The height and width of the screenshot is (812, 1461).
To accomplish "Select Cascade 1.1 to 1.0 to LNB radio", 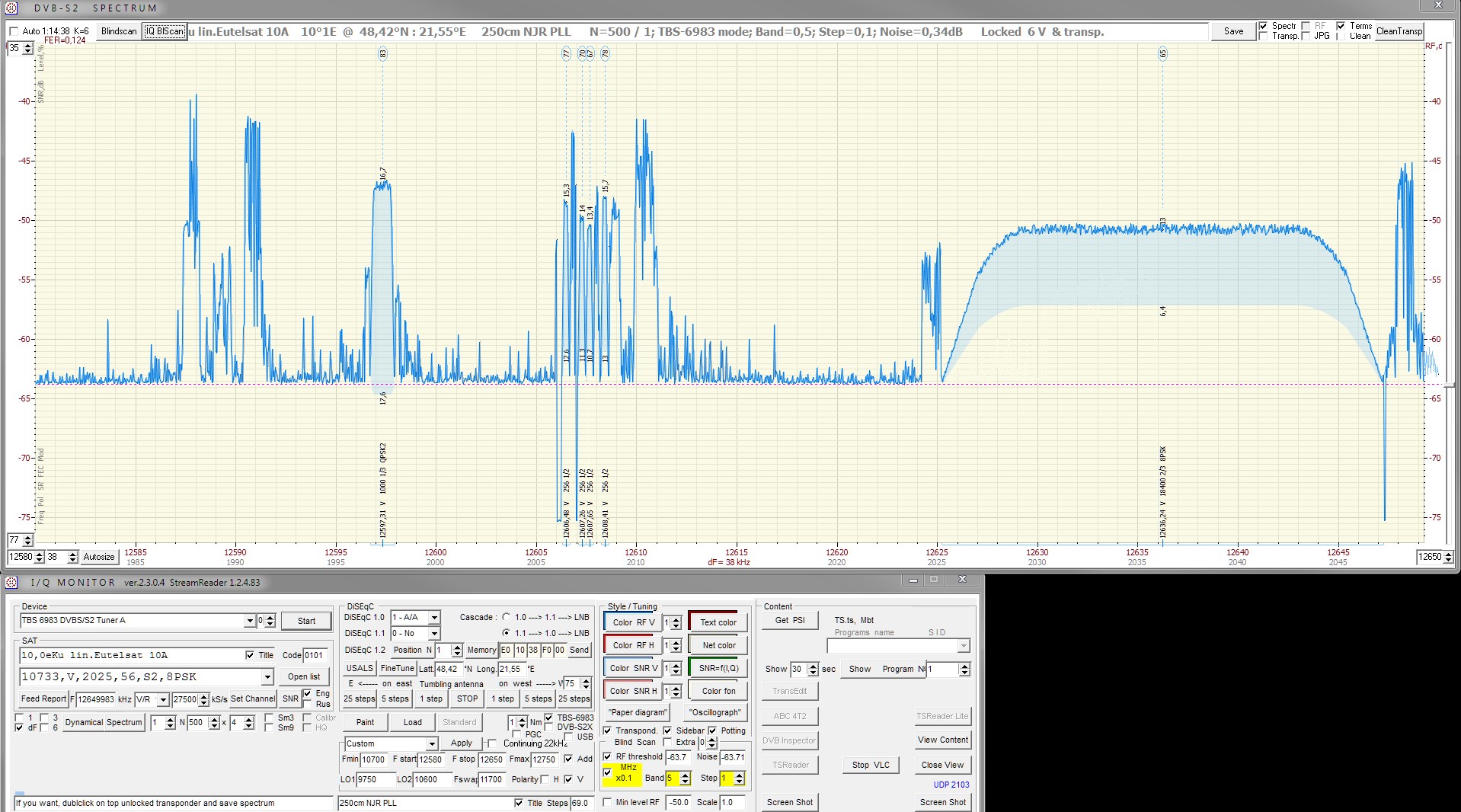I will click(x=506, y=633).
